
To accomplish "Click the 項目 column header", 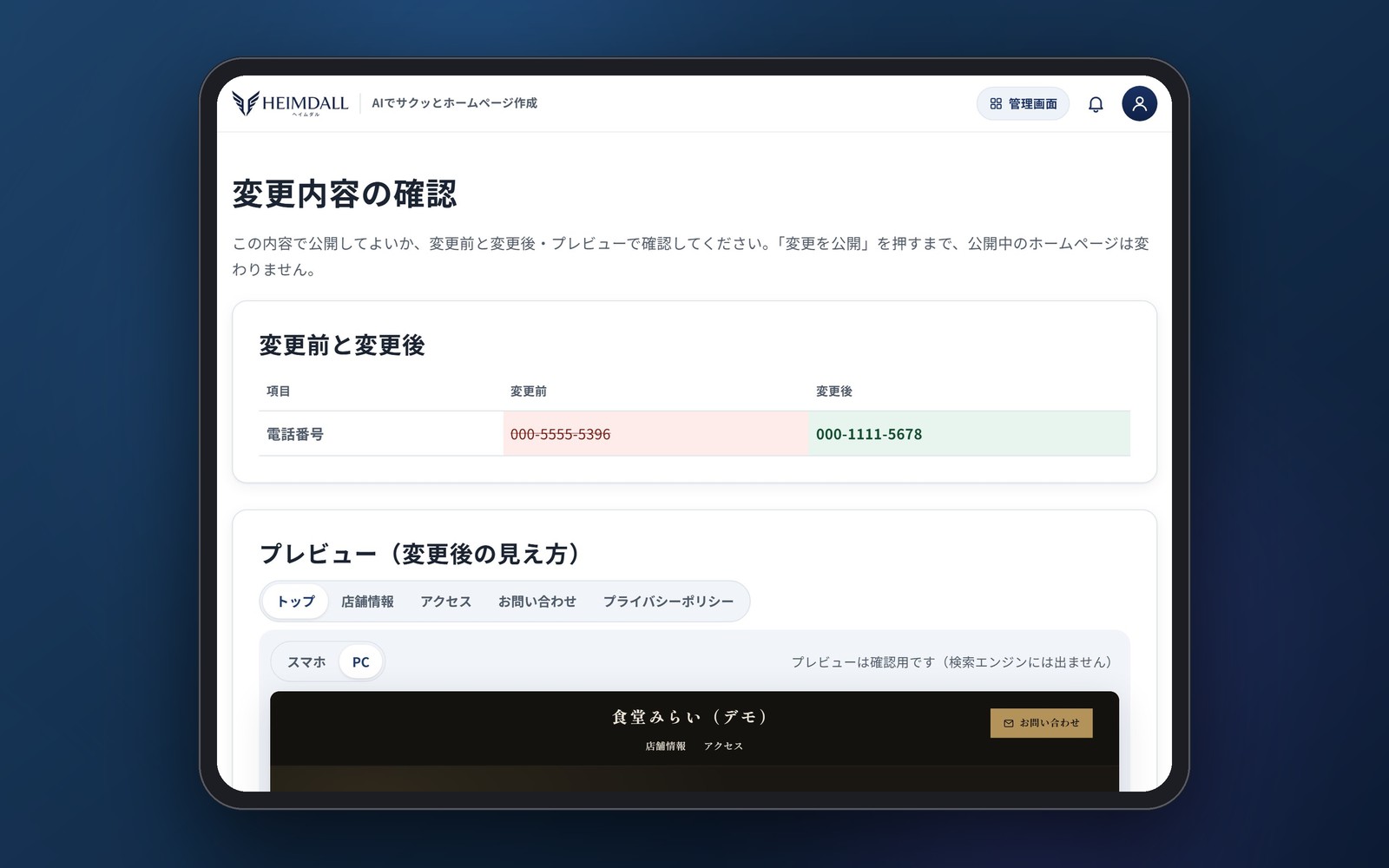I will (x=279, y=391).
